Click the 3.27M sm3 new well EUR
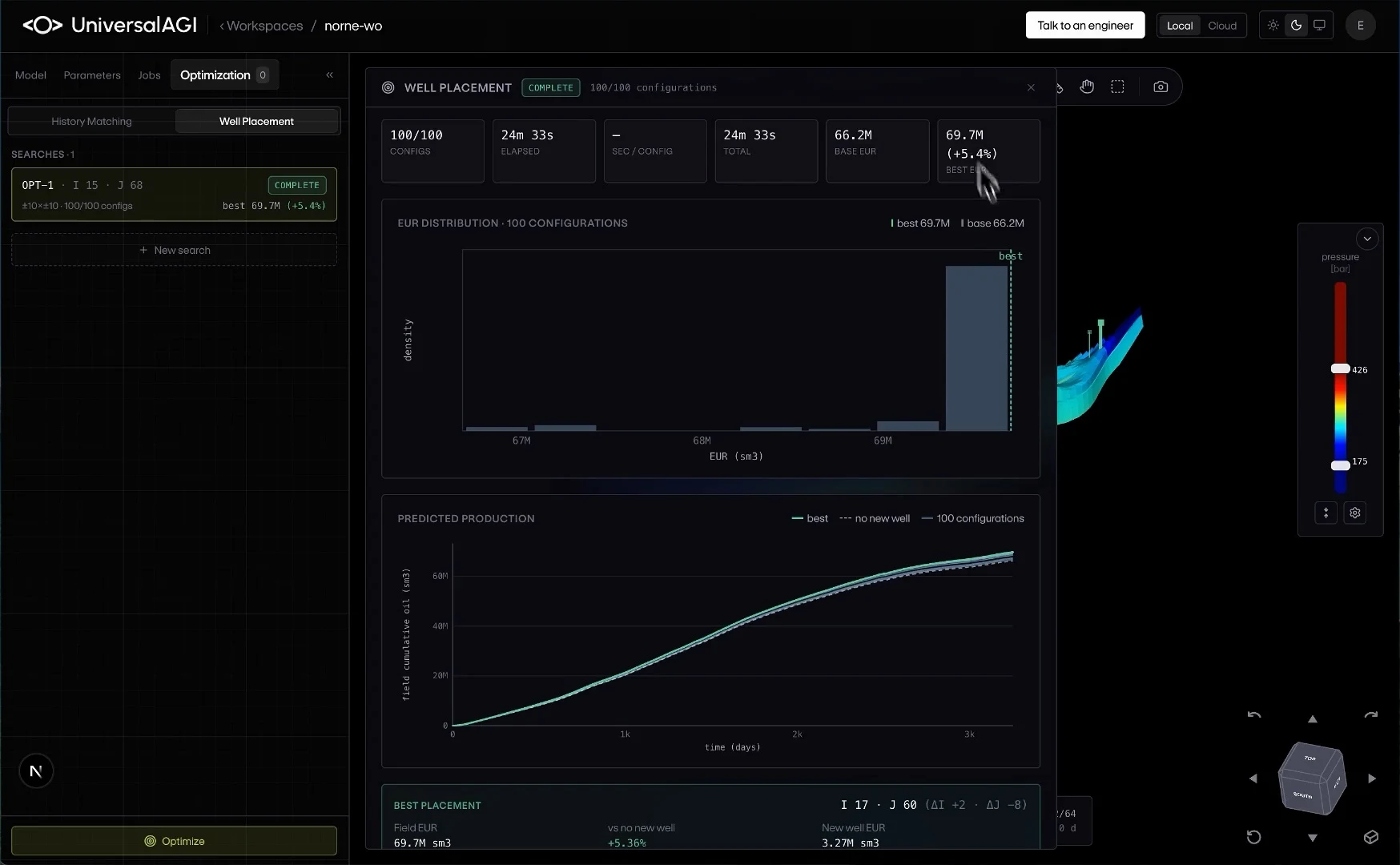 (x=851, y=843)
